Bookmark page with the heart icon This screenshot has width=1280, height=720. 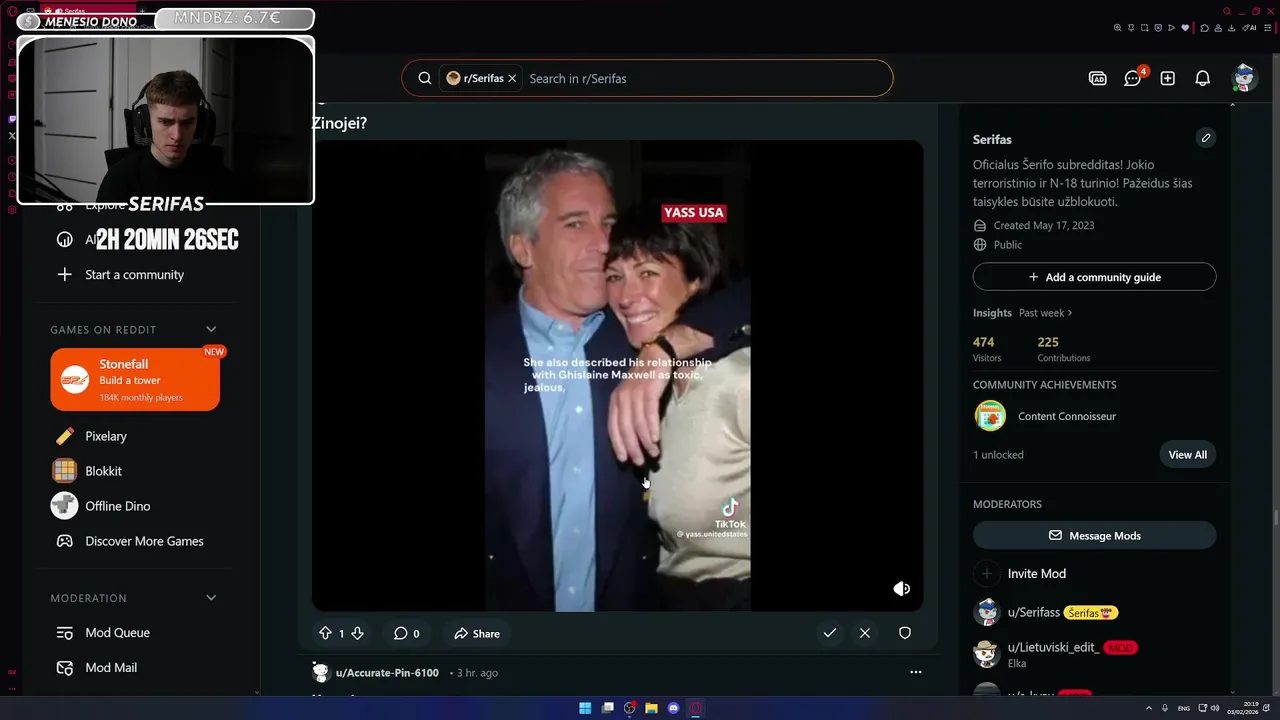(1185, 28)
